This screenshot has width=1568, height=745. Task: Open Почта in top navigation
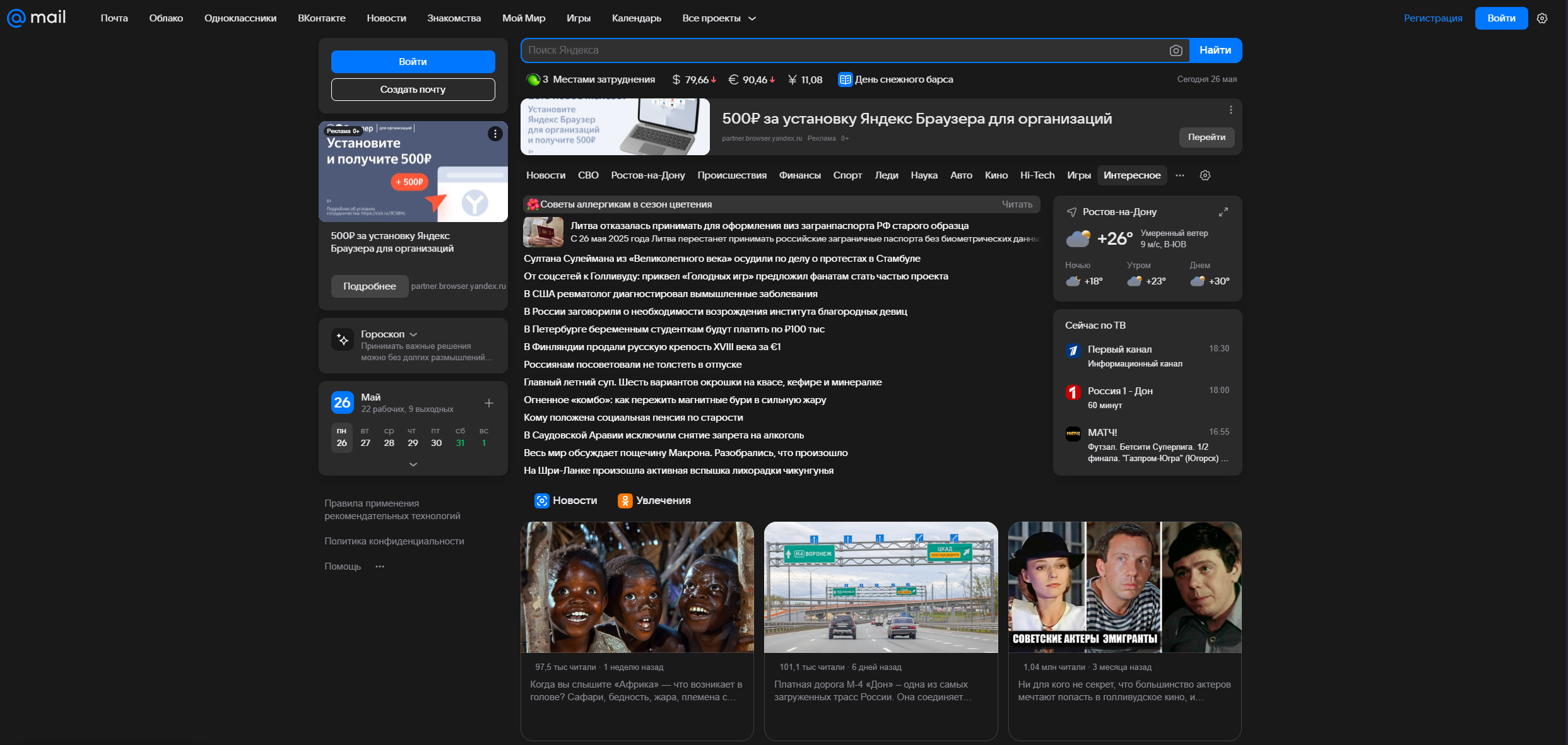[114, 18]
